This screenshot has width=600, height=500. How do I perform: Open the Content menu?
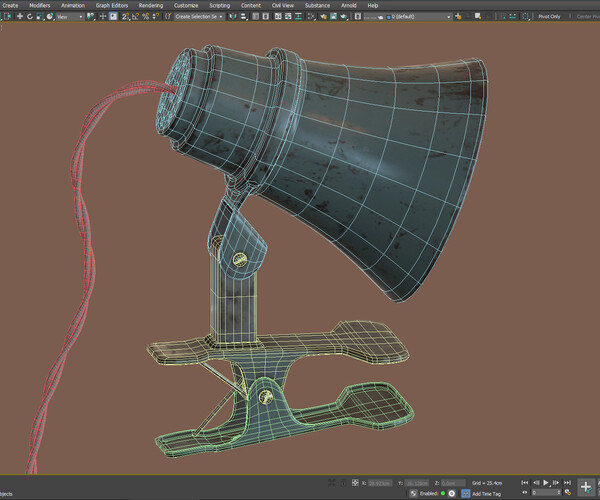(251, 5)
